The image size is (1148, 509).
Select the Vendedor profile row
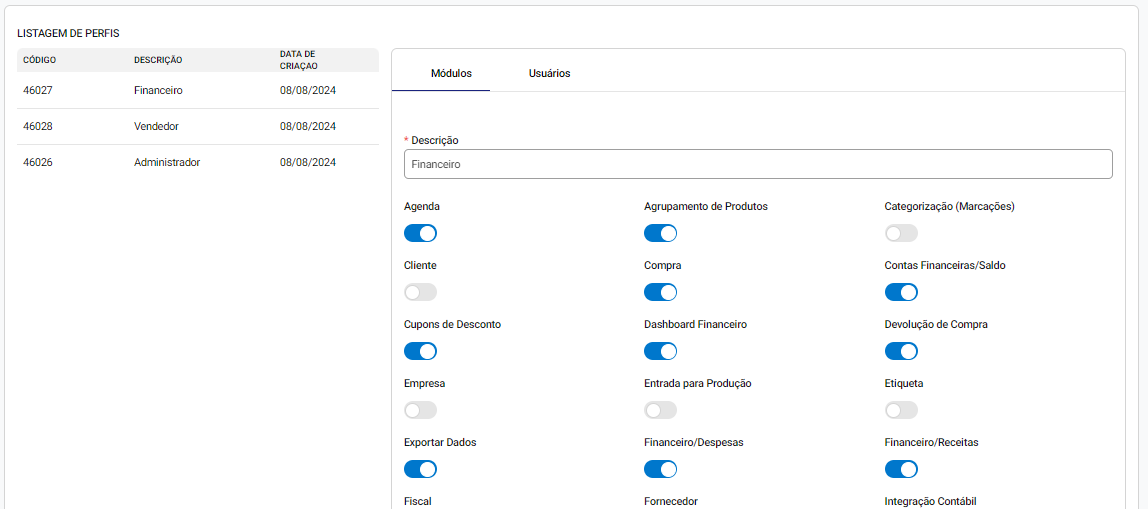tap(196, 127)
